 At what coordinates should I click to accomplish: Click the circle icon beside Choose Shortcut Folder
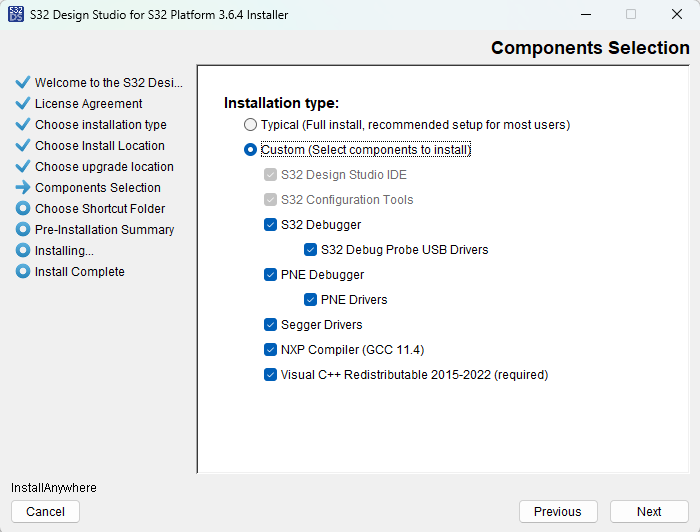pyautogui.click(x=23, y=208)
